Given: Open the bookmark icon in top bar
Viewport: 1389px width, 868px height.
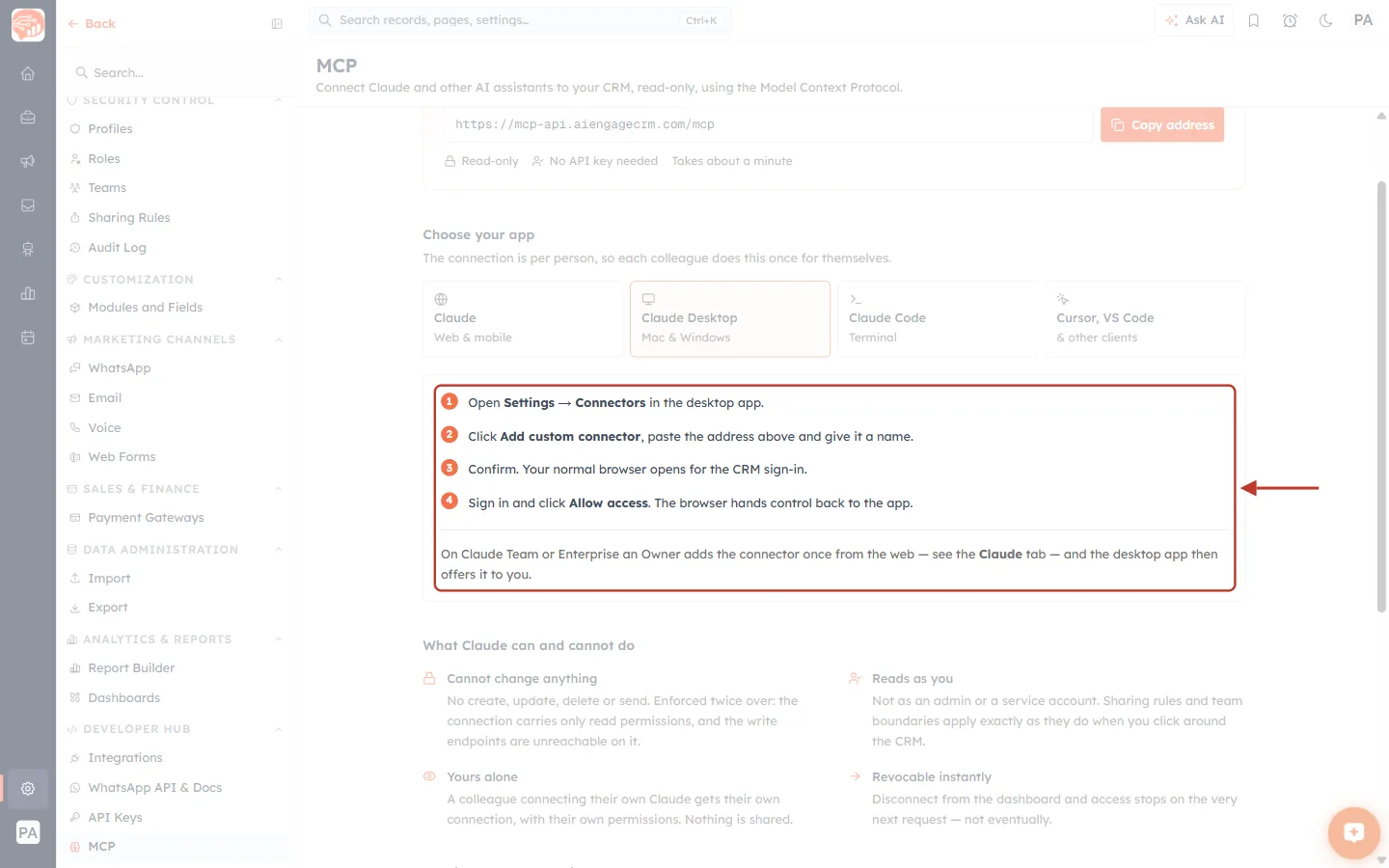Looking at the screenshot, I should tap(1254, 20).
